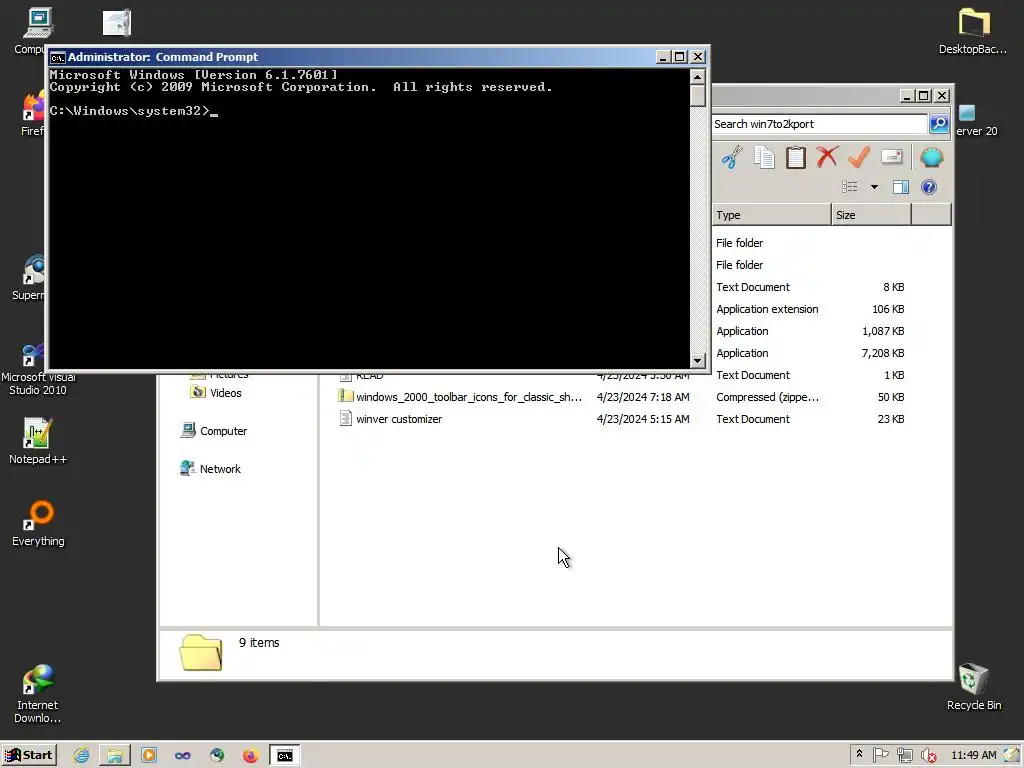
Task: Click the Cut scissors icon in Explorer toolbar
Action: 732,157
